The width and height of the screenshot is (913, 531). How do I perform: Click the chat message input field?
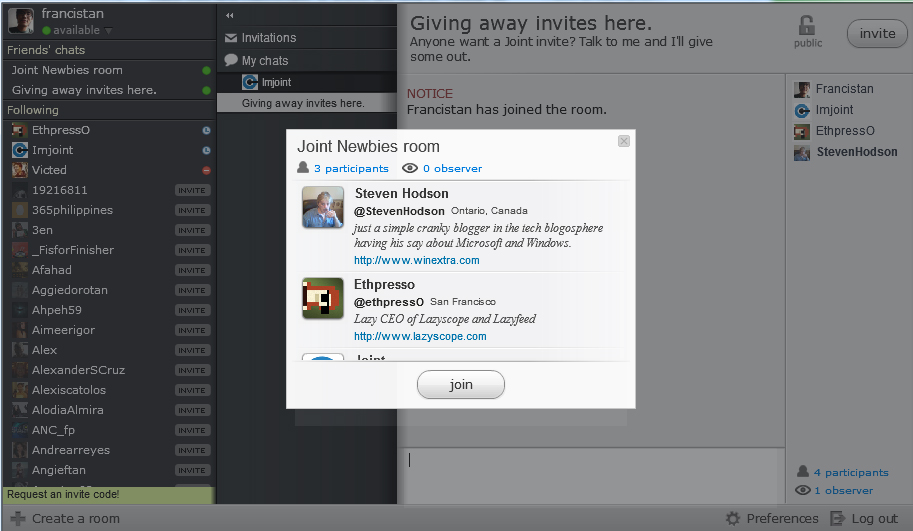591,475
